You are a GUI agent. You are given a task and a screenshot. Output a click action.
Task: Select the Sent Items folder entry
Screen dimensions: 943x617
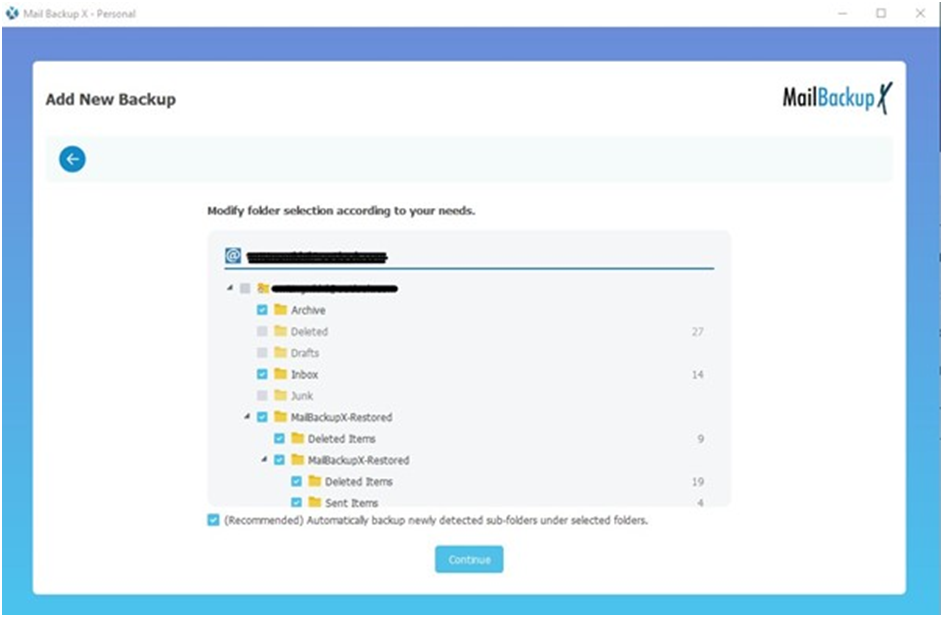351,503
